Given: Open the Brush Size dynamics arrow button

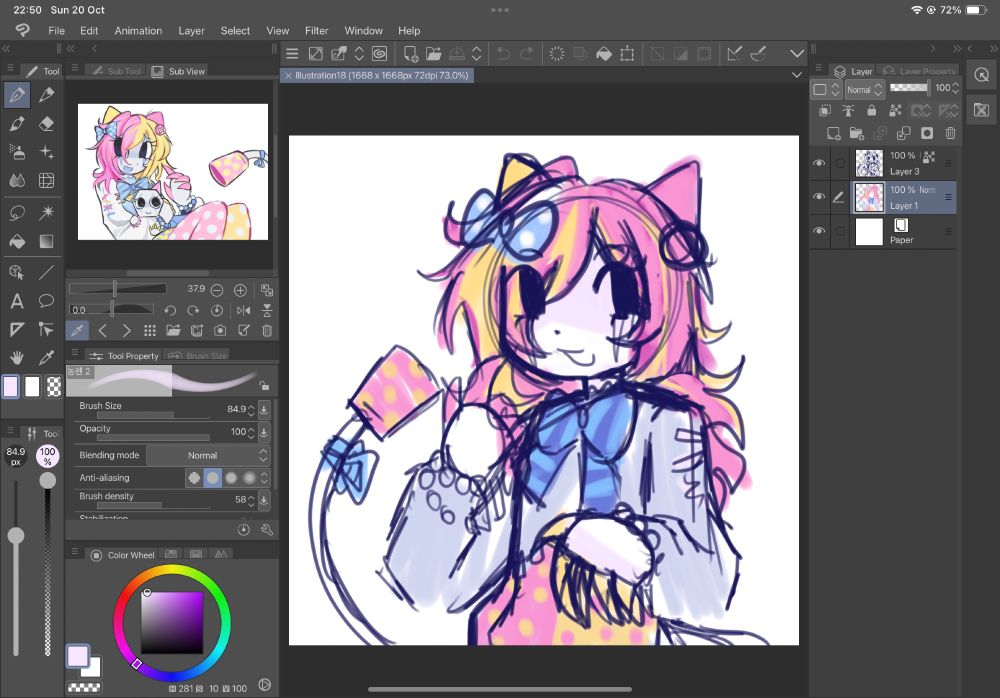Looking at the screenshot, I should 264,410.
